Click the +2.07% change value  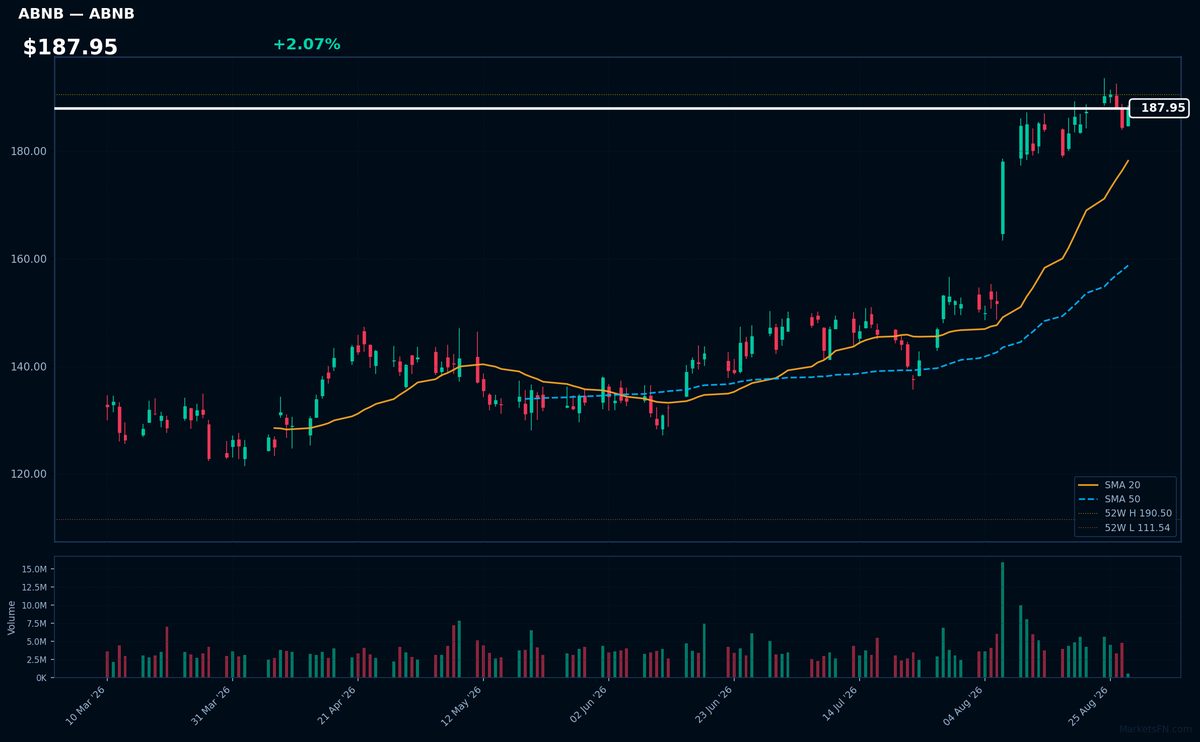(x=306, y=44)
